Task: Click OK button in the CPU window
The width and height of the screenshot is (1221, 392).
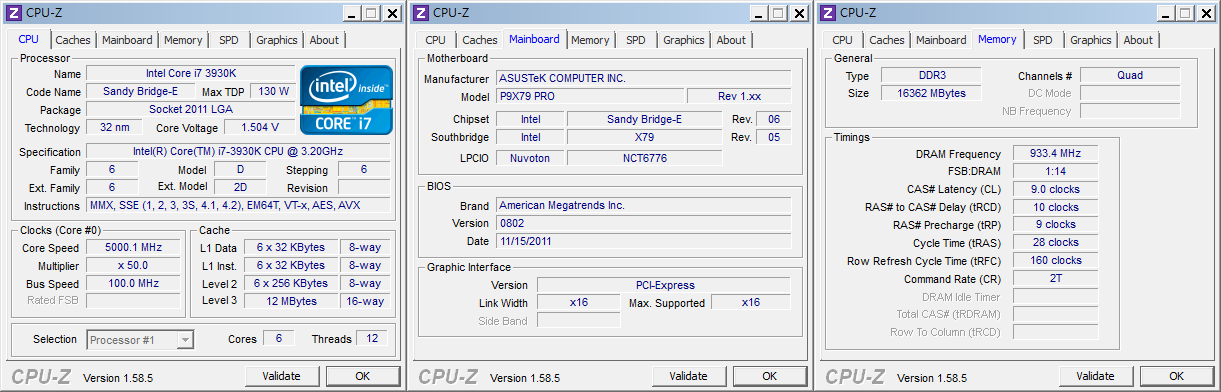Action: [363, 376]
